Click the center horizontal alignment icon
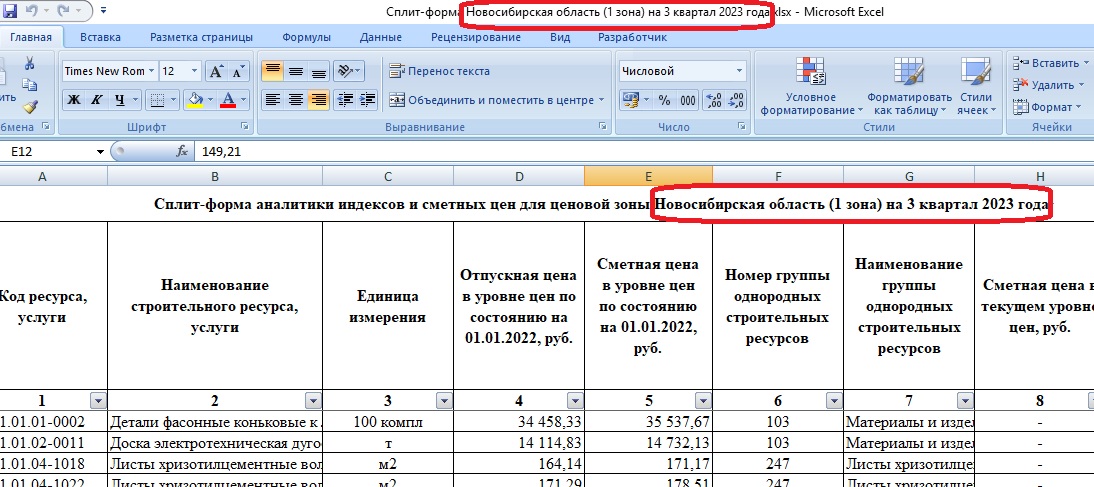The height and width of the screenshot is (487, 1094). tap(295, 100)
